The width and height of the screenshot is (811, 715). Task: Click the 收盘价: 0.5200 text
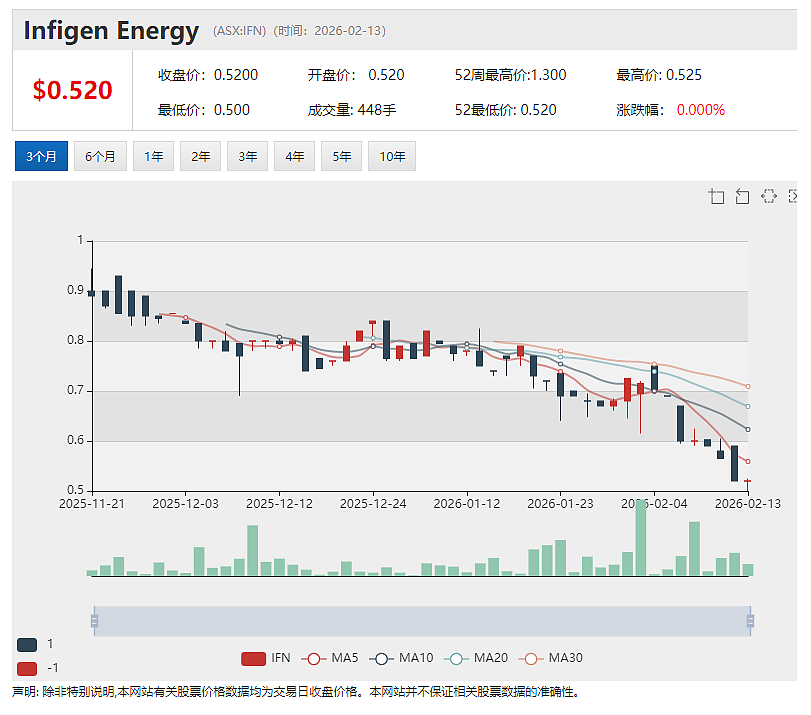pyautogui.click(x=208, y=75)
